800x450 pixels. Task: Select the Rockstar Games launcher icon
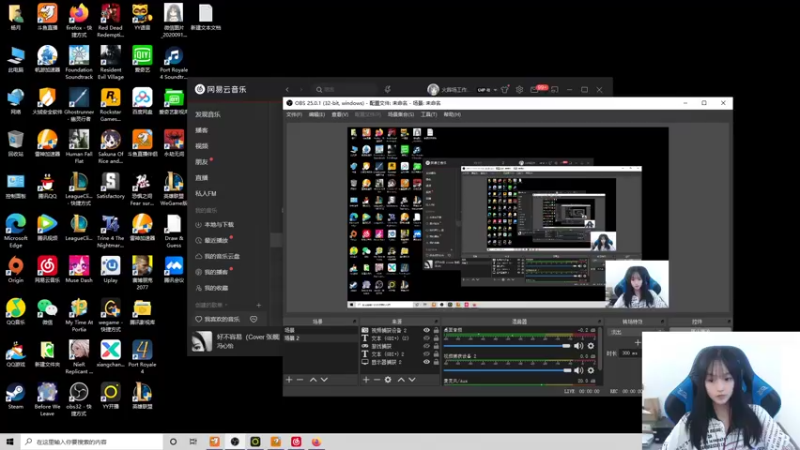110,105
